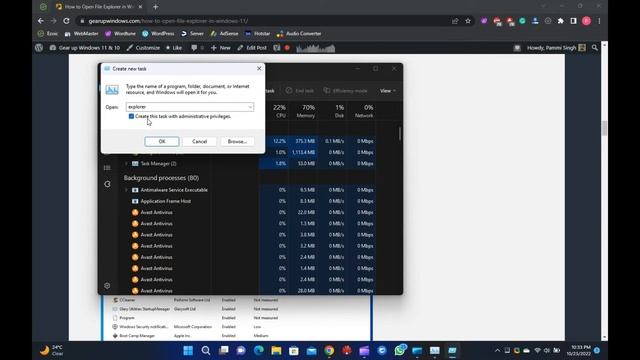640x360 pixels.
Task: Open File Explorer from the taskbar
Action: (x=276, y=351)
